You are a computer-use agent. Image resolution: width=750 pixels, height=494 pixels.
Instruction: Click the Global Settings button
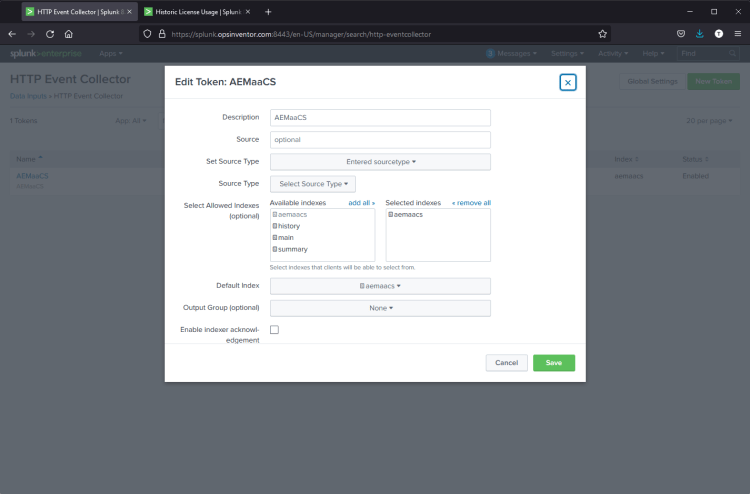[652, 81]
